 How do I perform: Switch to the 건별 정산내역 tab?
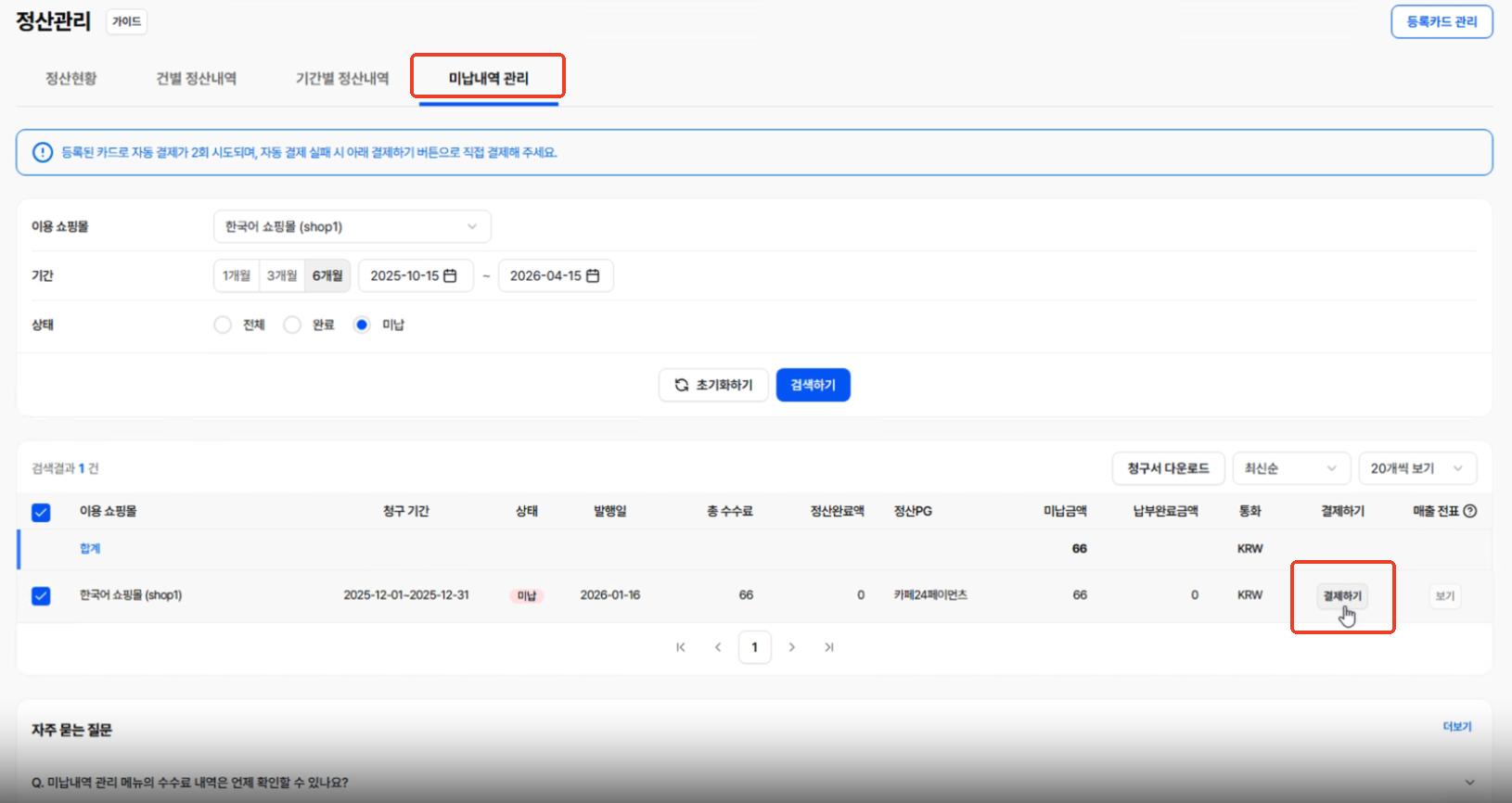click(x=196, y=79)
